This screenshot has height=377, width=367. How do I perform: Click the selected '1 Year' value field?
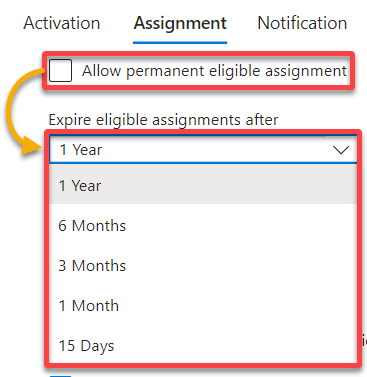point(203,150)
